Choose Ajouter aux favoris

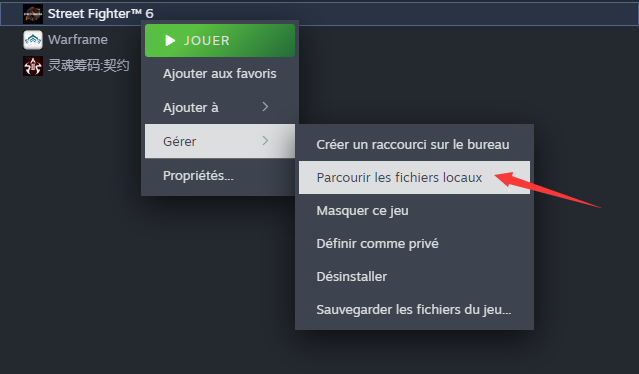tap(220, 74)
